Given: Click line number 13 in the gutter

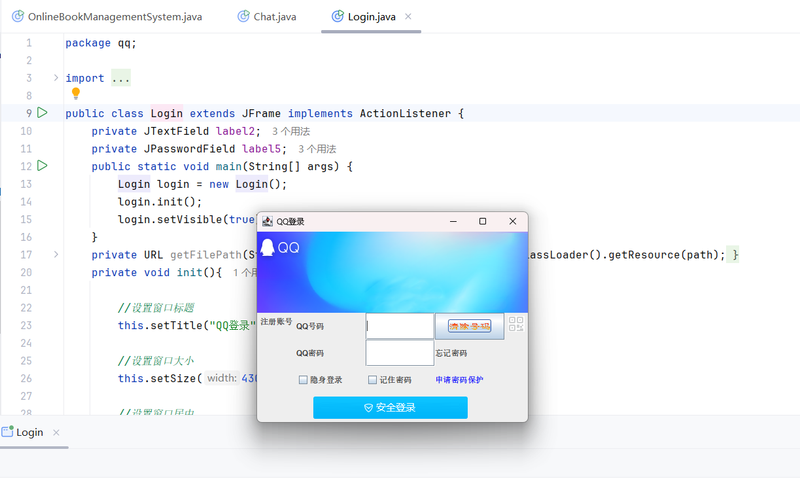Looking at the screenshot, I should [x=26, y=184].
